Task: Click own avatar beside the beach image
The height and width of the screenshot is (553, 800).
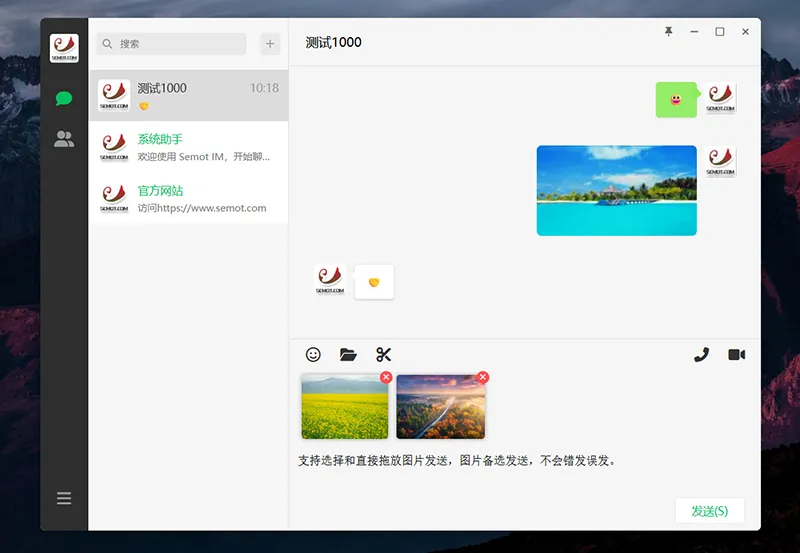Action: (720, 161)
